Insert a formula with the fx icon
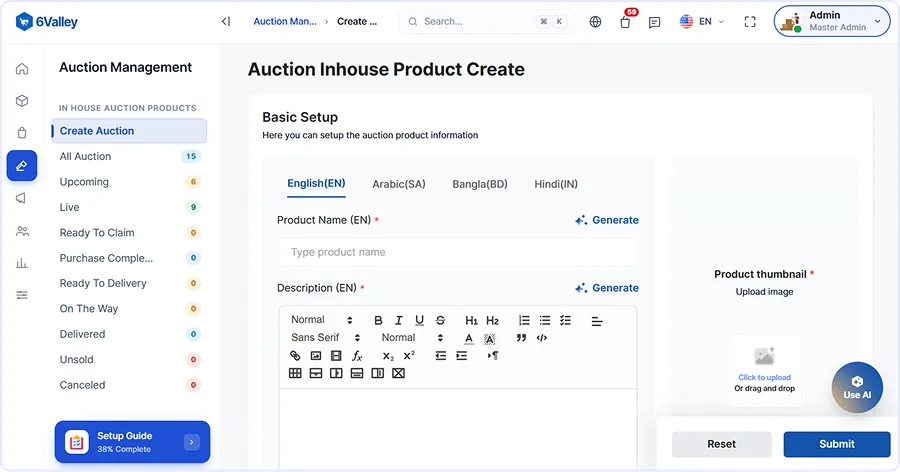 click(x=357, y=355)
